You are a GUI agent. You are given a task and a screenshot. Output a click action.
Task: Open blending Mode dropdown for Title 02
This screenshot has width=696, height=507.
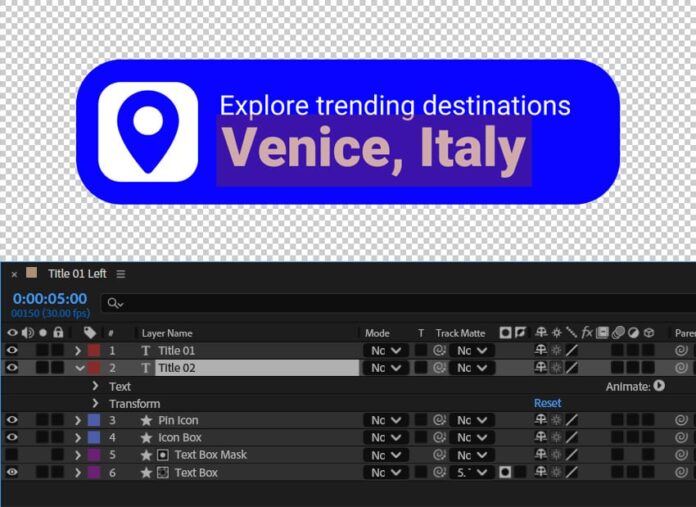tap(386, 368)
